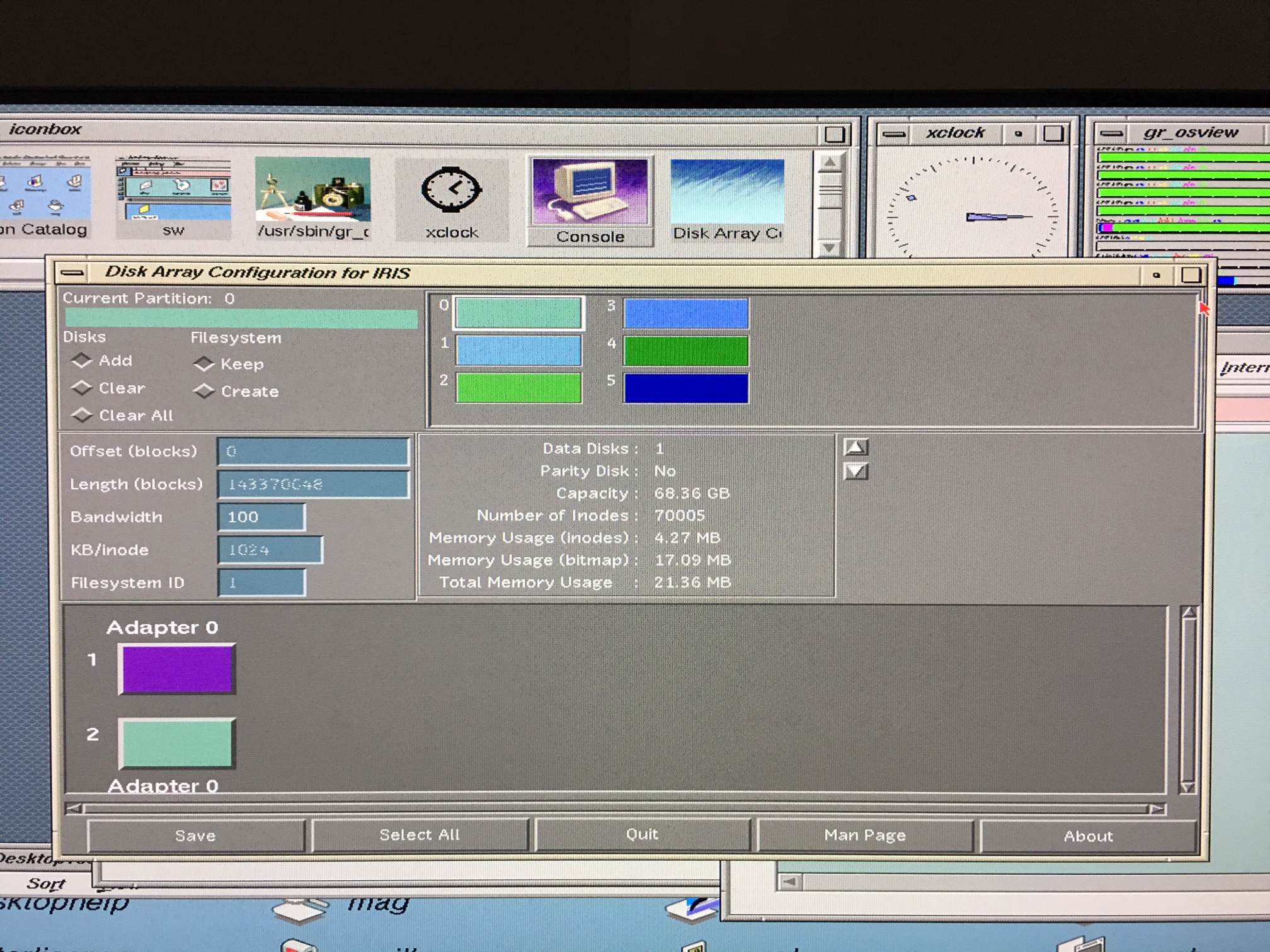Open xclock window menu button

pyautogui.click(x=893, y=133)
